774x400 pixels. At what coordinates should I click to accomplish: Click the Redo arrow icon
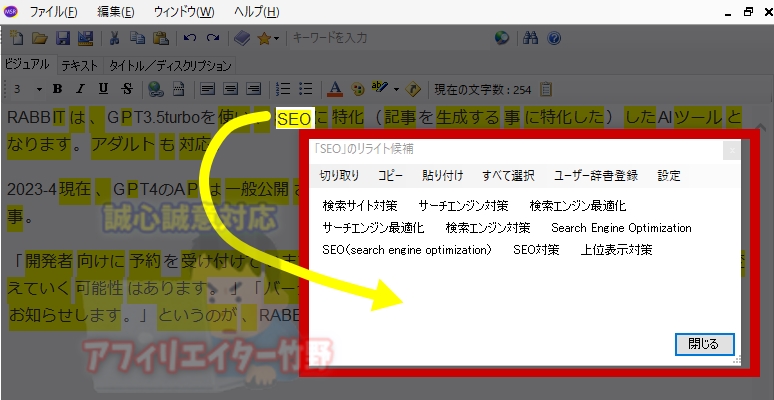pos(212,39)
